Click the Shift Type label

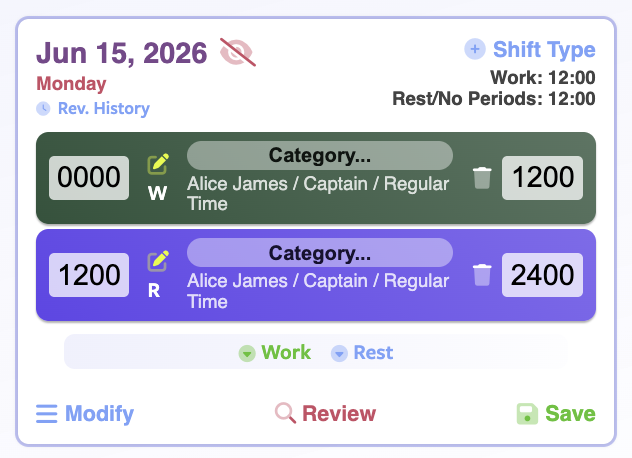[544, 50]
